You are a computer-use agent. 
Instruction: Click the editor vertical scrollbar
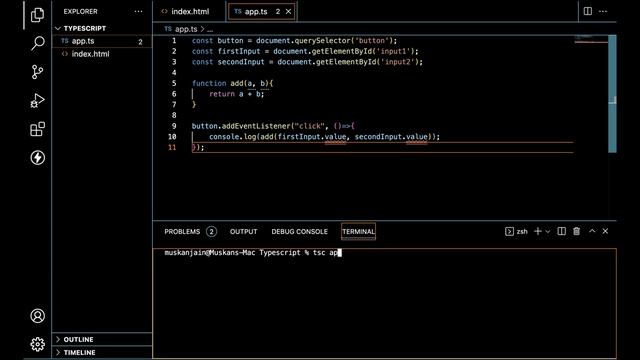612,94
